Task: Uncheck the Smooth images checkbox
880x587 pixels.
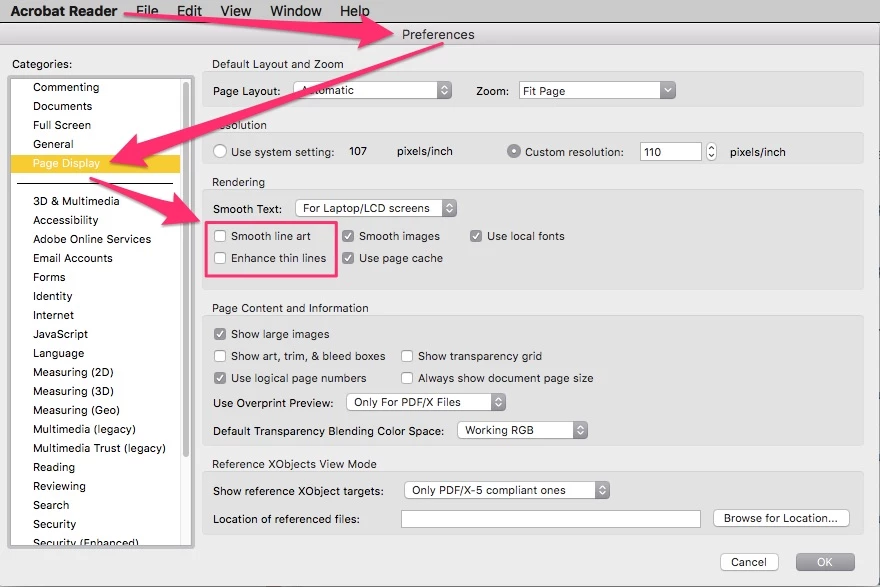Action: point(348,236)
